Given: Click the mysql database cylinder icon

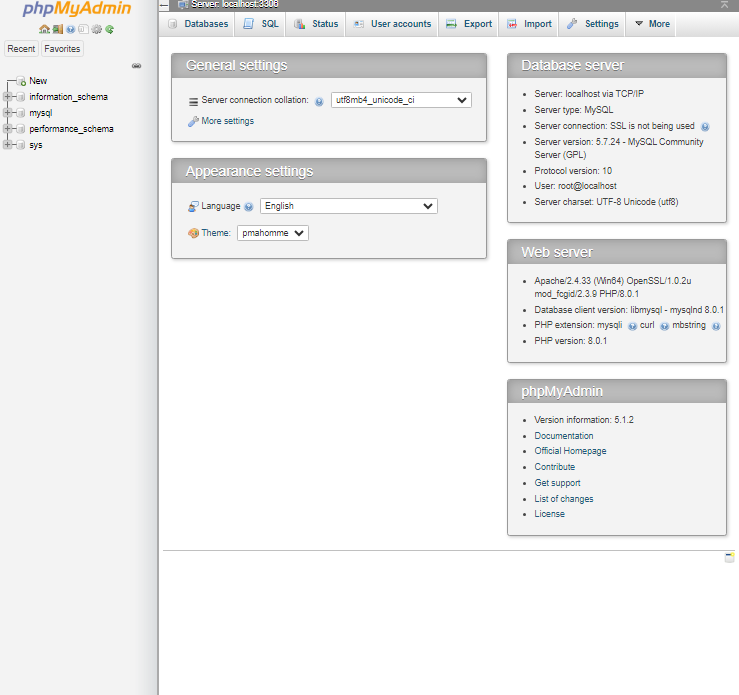Looking at the screenshot, I should click(20, 113).
